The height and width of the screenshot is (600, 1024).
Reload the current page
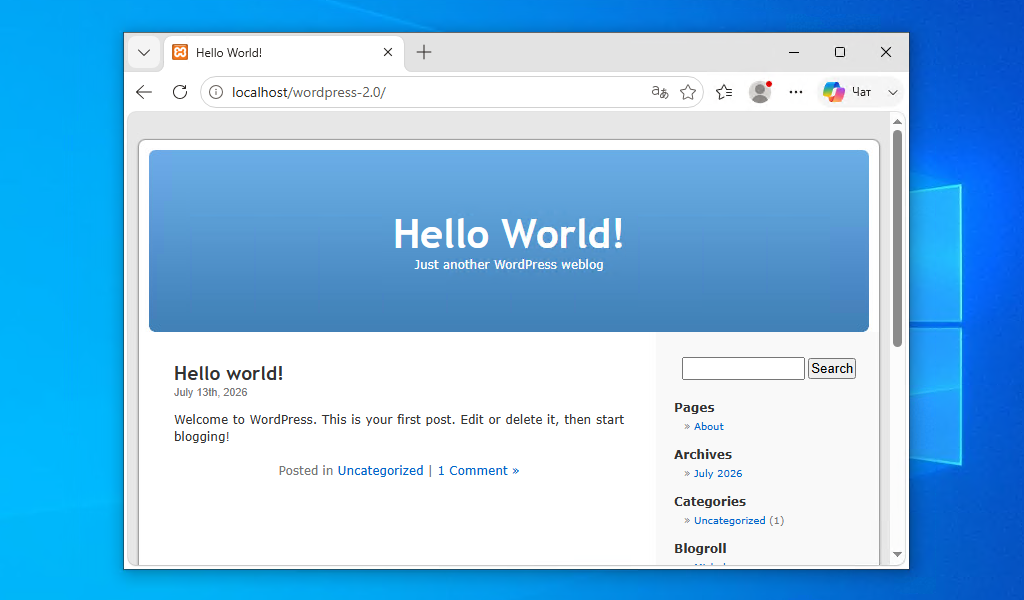point(180,92)
